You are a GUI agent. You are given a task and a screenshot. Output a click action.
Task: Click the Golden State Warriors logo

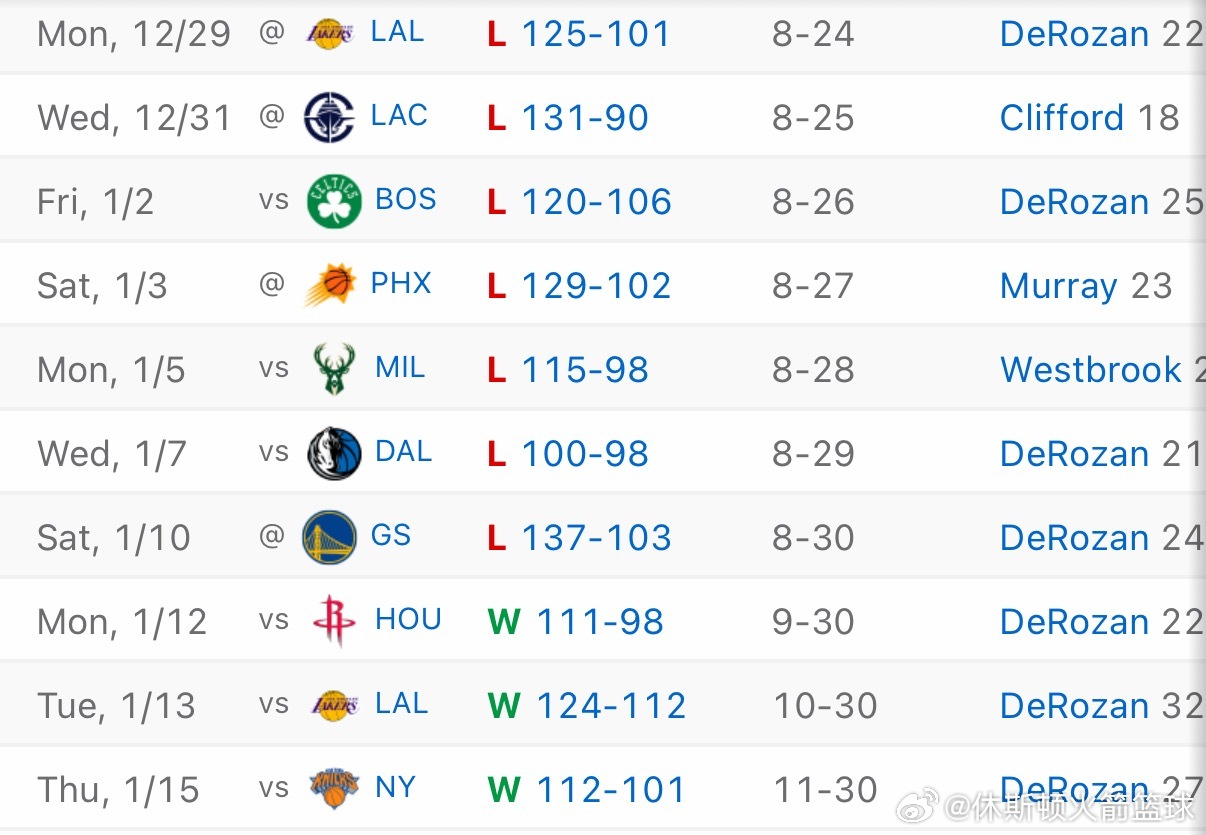click(329, 537)
